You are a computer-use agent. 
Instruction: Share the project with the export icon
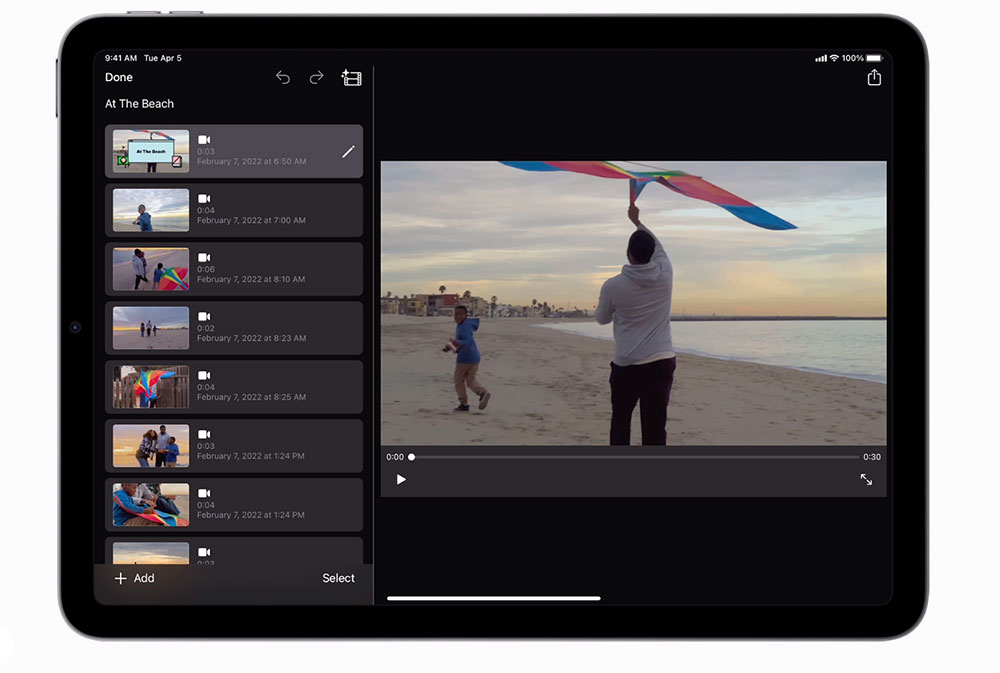874,77
